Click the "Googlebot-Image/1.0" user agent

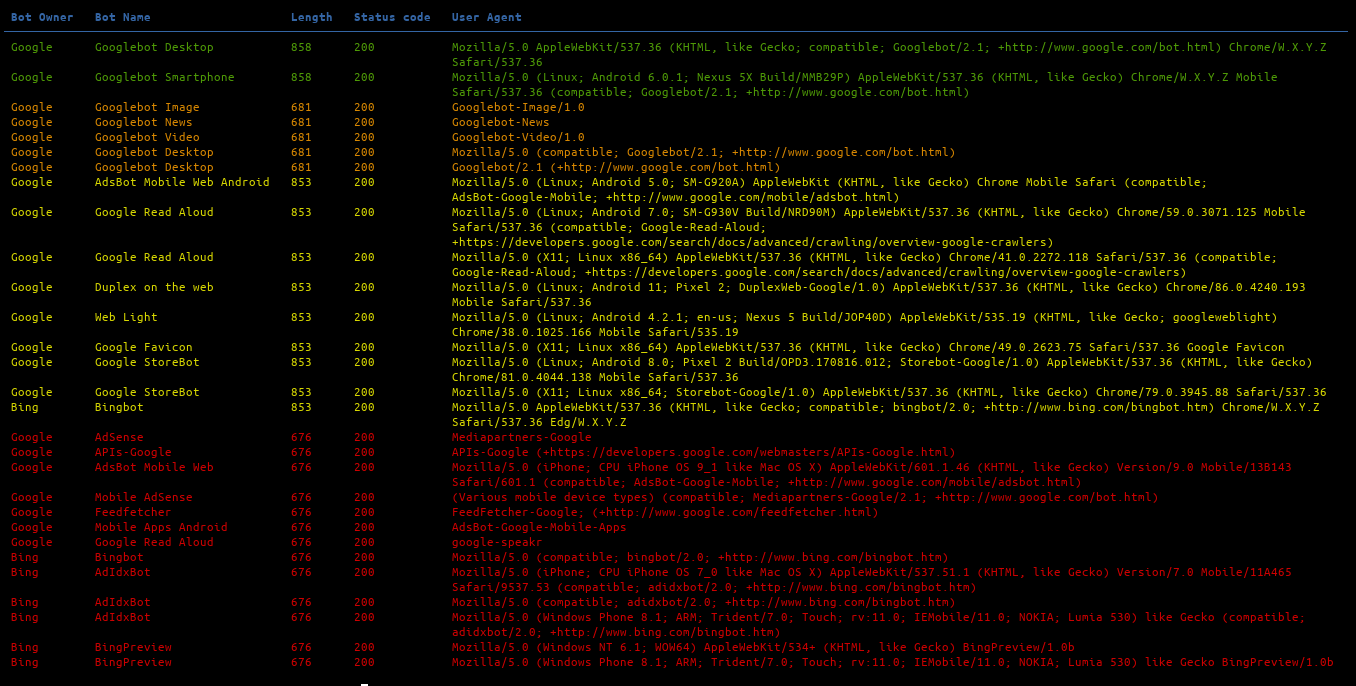tap(518, 107)
